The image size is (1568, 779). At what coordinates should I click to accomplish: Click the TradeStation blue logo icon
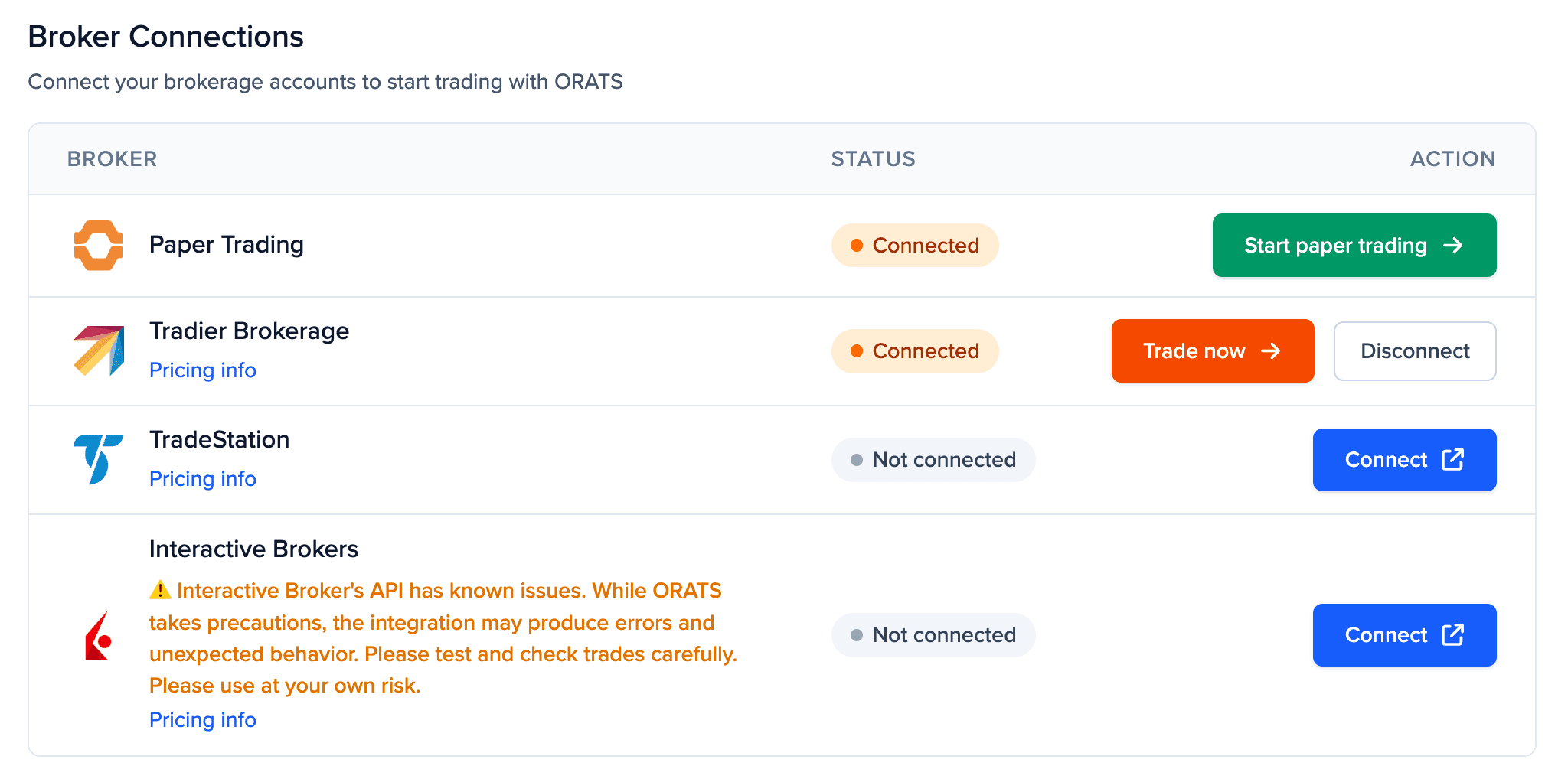click(98, 459)
